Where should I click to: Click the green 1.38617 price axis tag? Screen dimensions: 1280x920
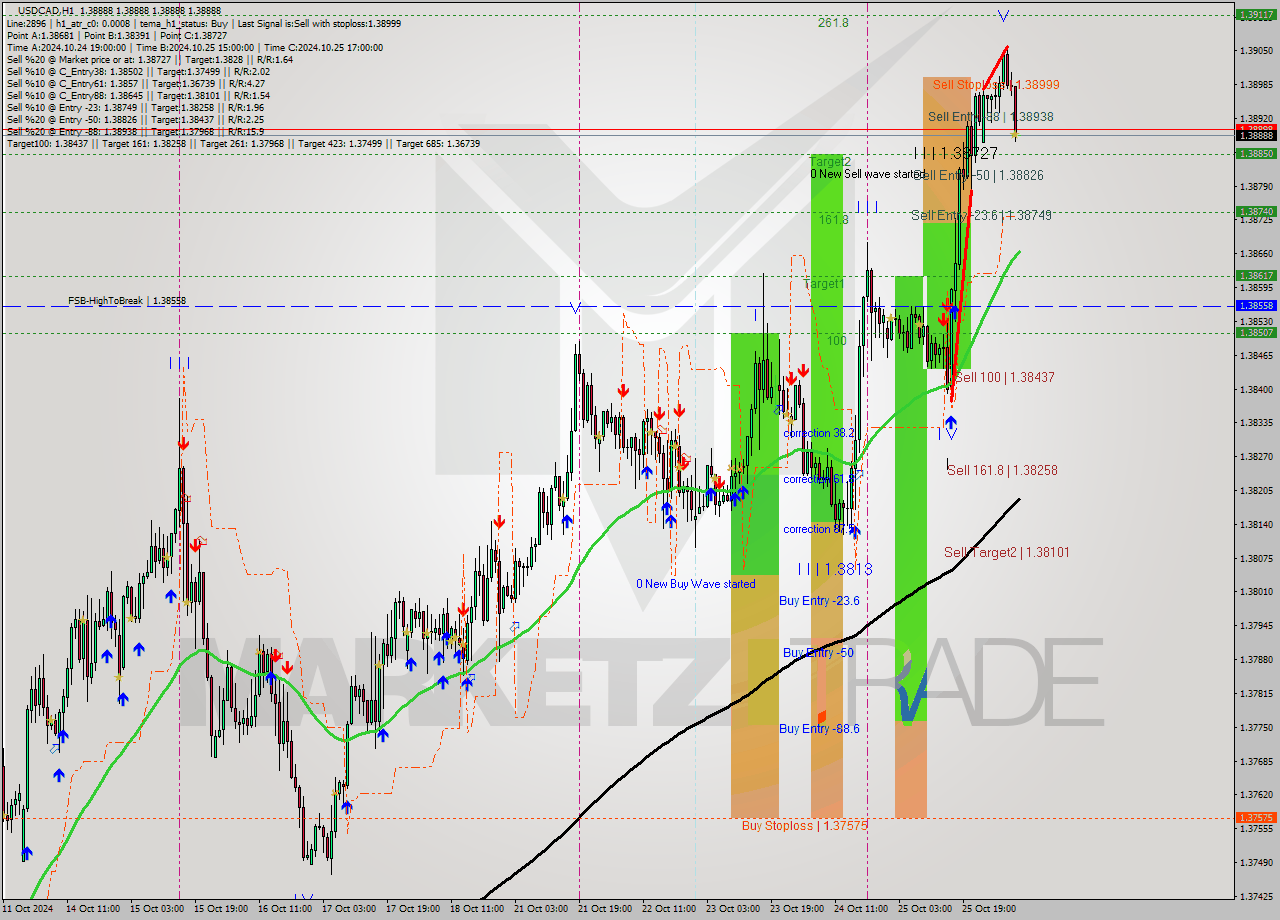point(1256,275)
